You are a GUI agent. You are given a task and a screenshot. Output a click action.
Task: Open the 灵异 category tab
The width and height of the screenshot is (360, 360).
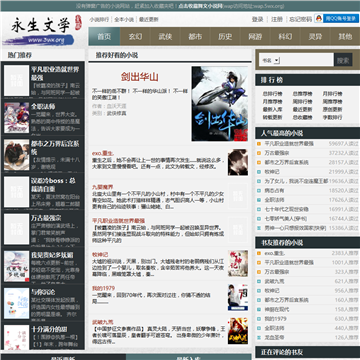point(315,36)
